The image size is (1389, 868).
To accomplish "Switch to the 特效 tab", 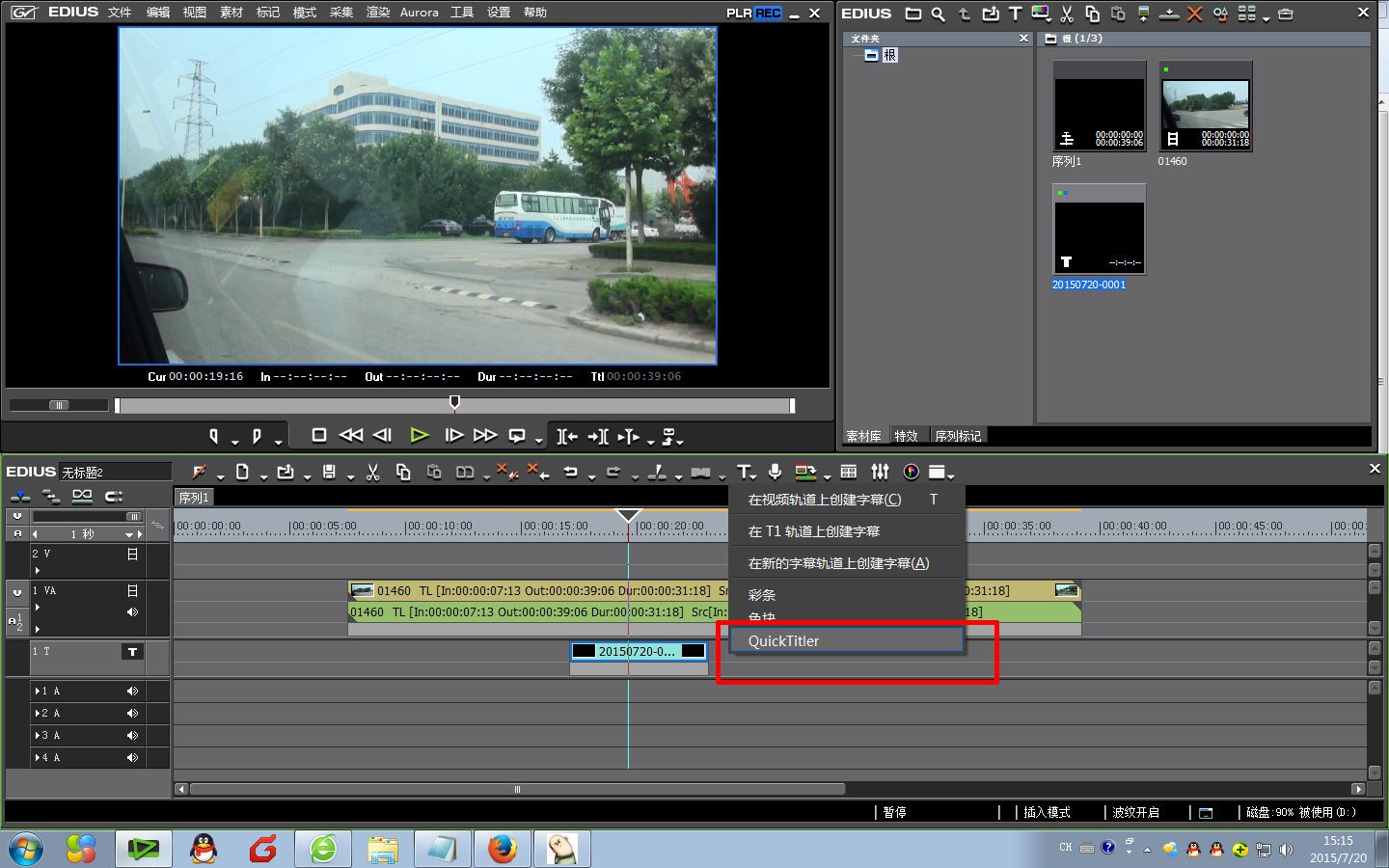I will (906, 436).
